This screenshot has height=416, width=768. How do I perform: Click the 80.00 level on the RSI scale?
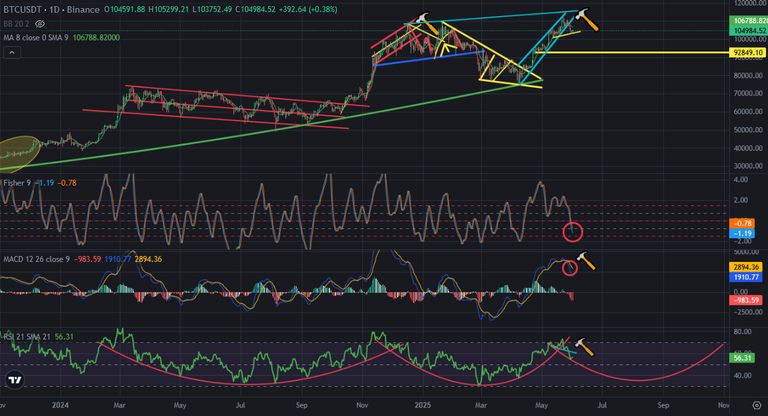point(743,331)
